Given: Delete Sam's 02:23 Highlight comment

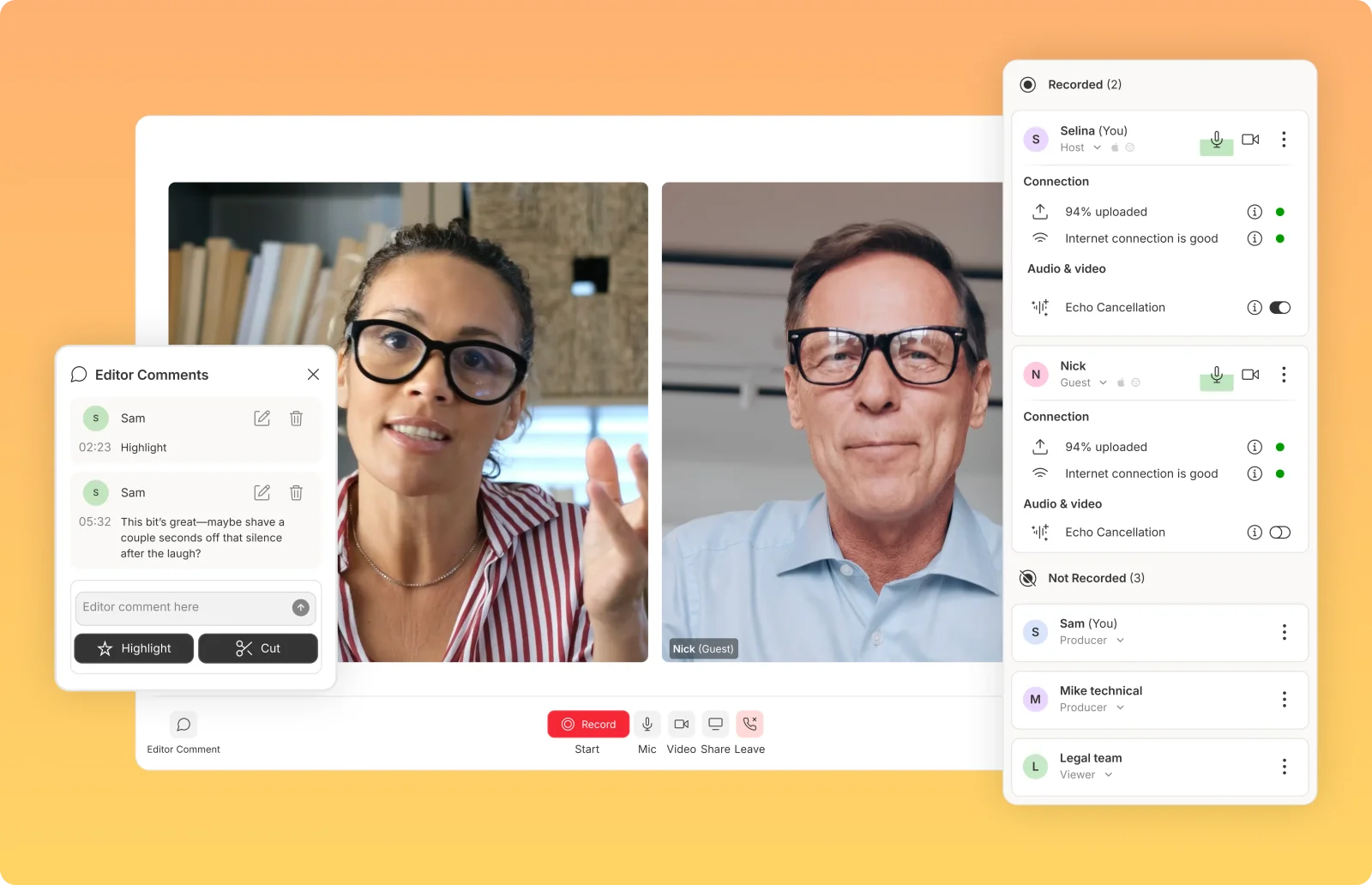Looking at the screenshot, I should tap(296, 418).
